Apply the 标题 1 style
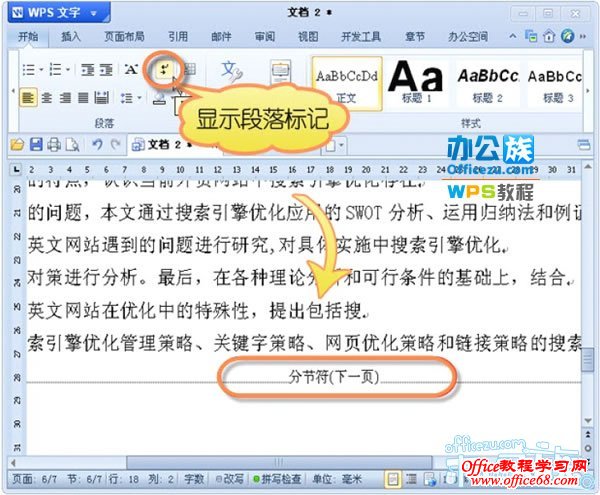 [x=416, y=84]
